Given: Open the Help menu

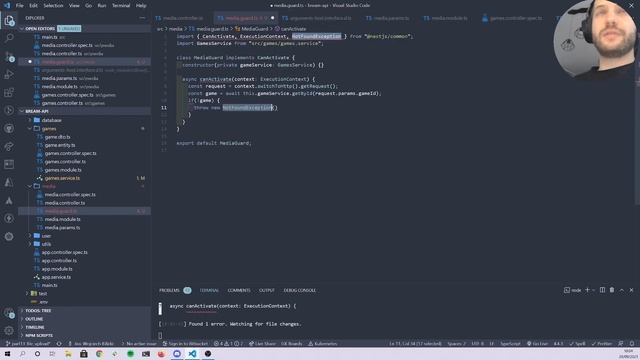Looking at the screenshot, I should (141, 6).
